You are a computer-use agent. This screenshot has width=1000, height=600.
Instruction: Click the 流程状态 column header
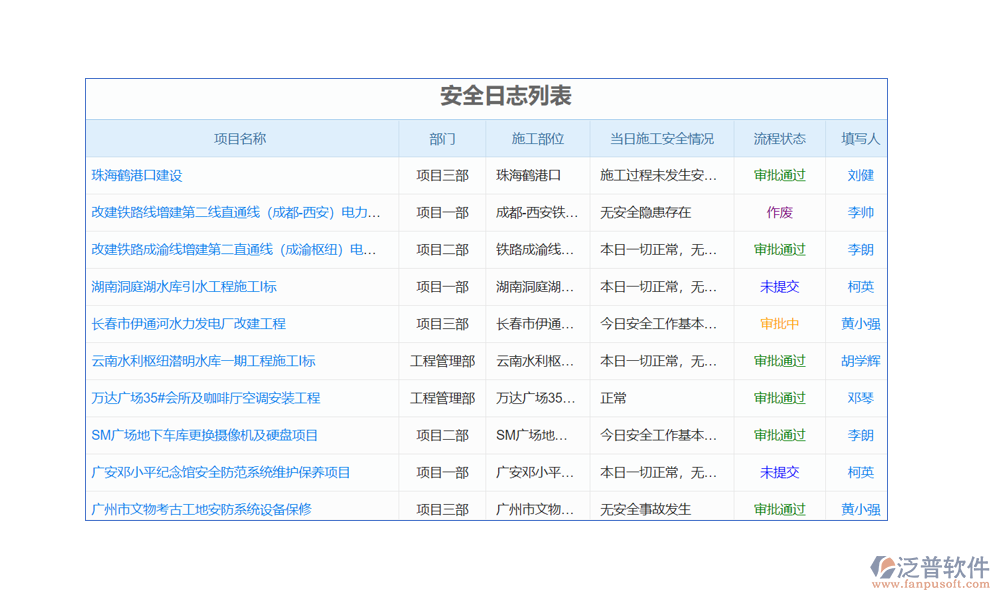click(x=780, y=139)
